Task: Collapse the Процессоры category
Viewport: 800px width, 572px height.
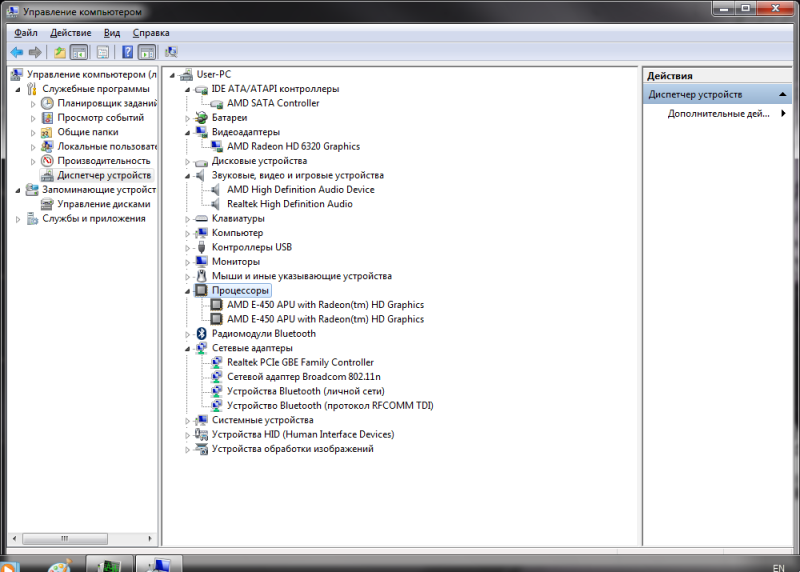Action: click(x=187, y=291)
